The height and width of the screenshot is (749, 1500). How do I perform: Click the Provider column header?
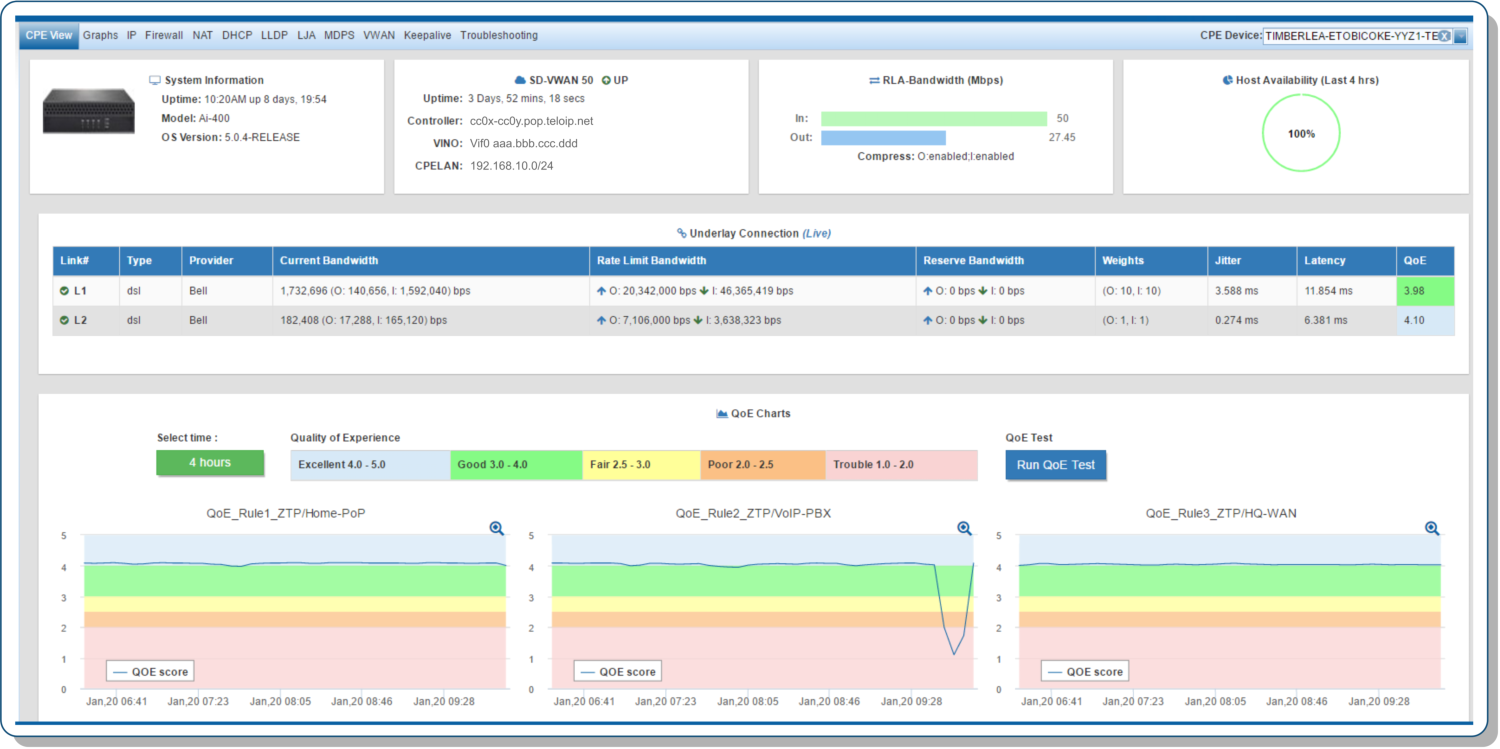[x=226, y=261]
